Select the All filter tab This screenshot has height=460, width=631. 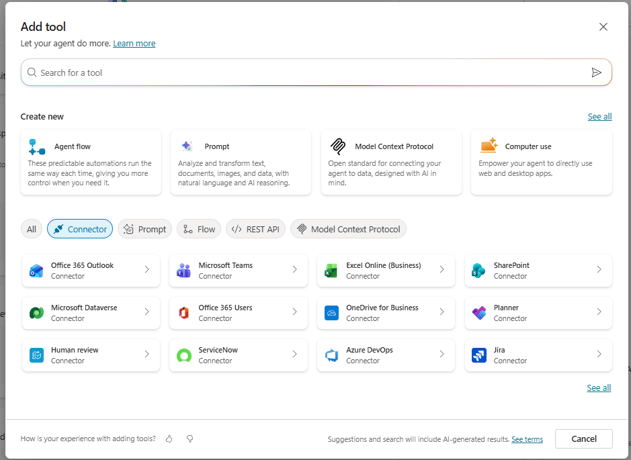(31, 229)
